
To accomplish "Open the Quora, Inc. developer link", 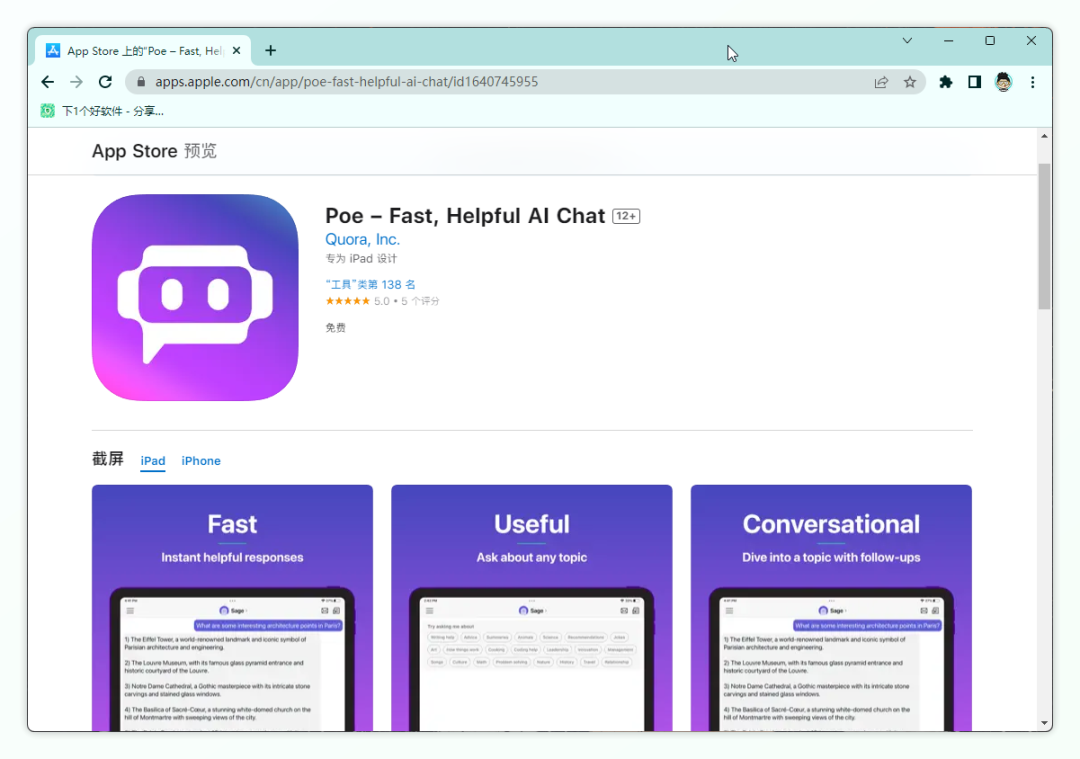I will click(x=362, y=240).
